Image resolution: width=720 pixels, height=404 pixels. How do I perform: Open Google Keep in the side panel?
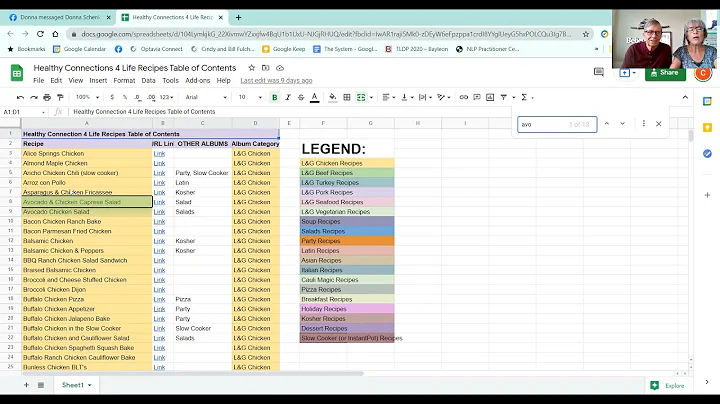(707, 127)
